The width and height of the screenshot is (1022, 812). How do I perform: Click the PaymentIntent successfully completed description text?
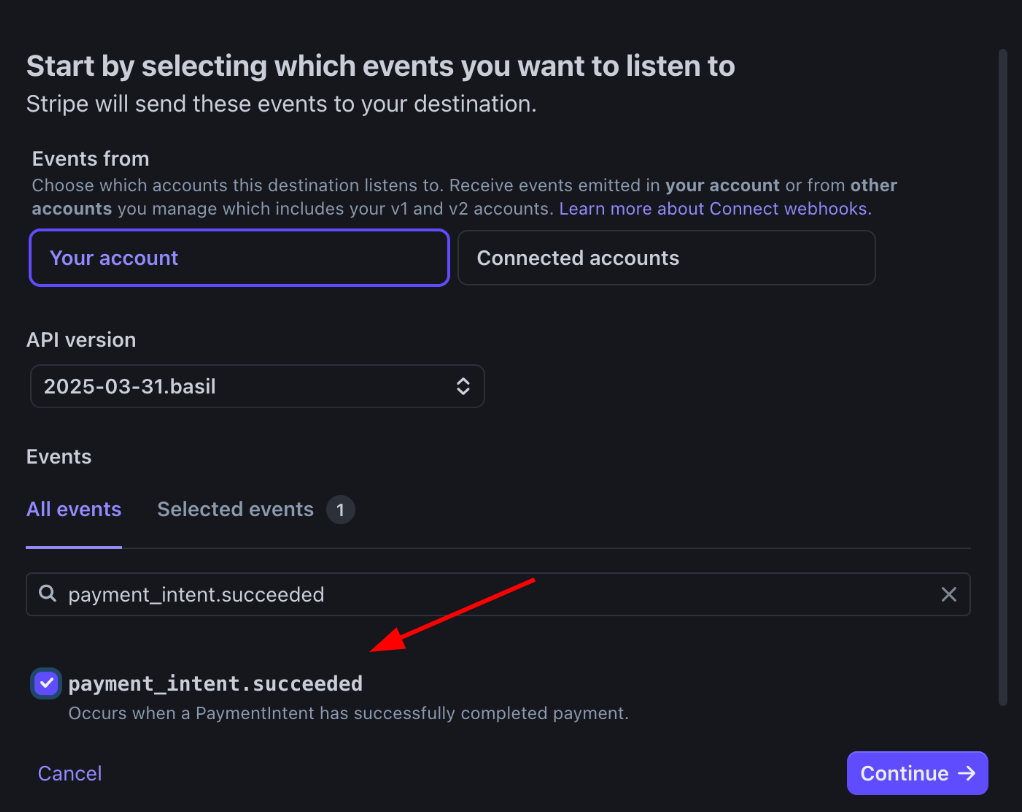pyautogui.click(x=349, y=714)
